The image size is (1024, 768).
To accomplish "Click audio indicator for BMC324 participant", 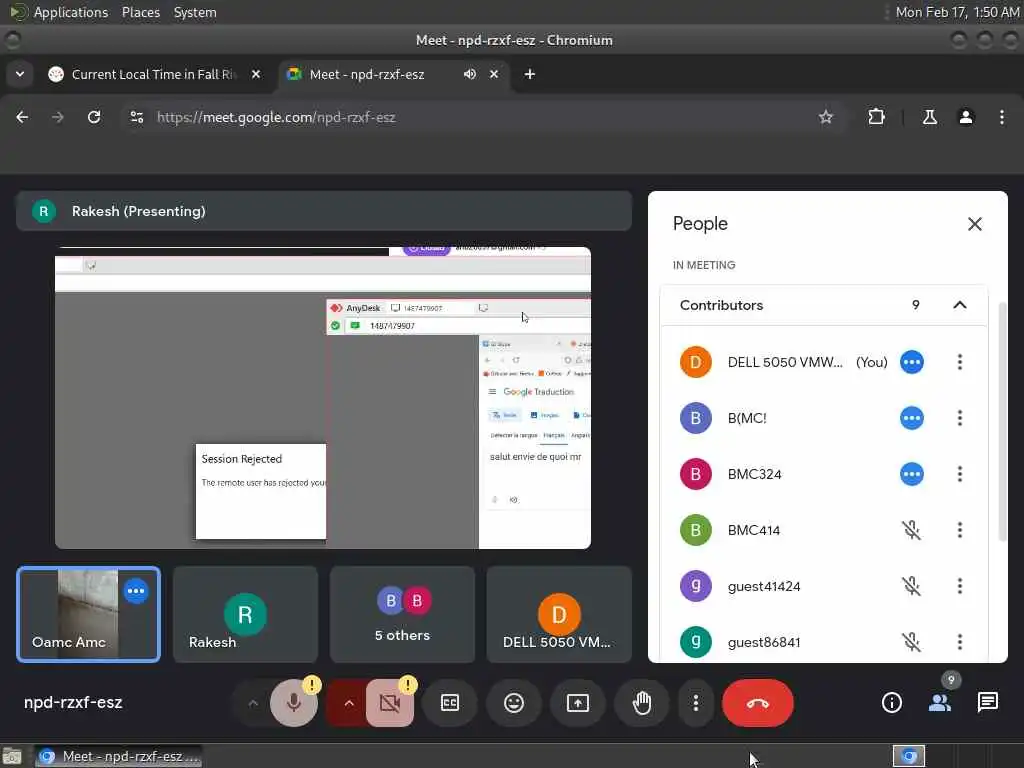I will pyautogui.click(x=912, y=474).
